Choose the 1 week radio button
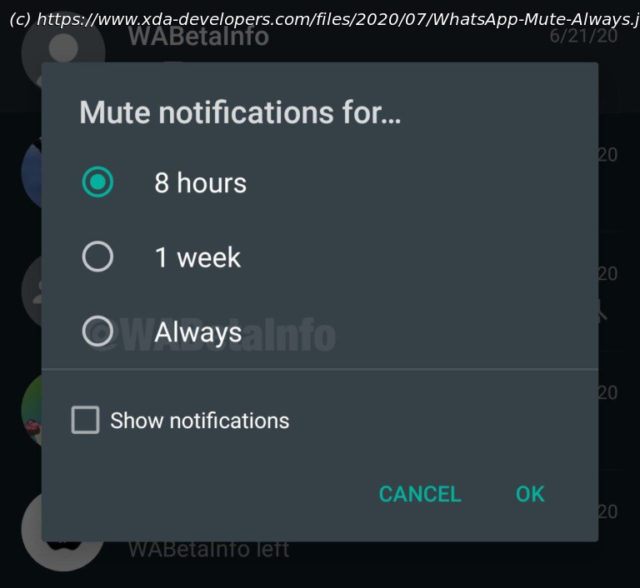Image resolution: width=640 pixels, height=588 pixels. click(x=98, y=257)
